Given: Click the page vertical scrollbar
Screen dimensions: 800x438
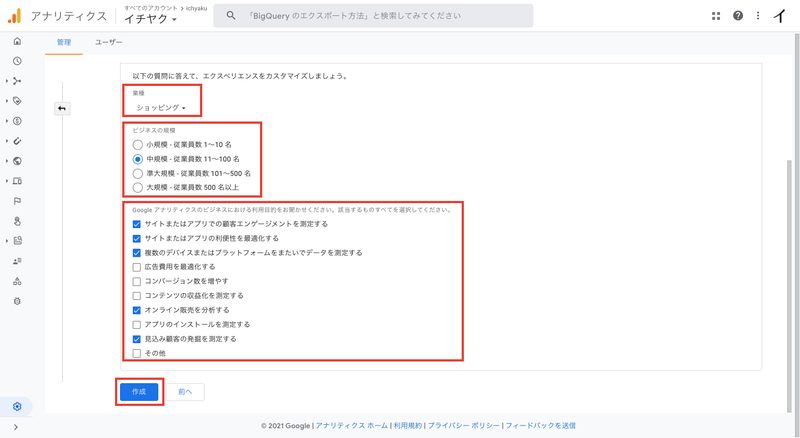Looking at the screenshot, I should pos(790,286).
